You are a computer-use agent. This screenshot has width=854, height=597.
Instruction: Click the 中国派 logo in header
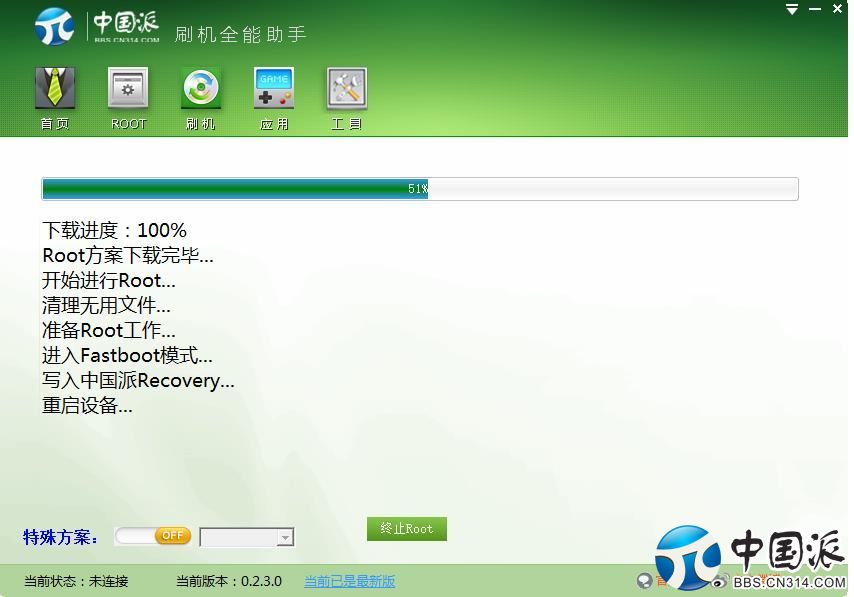(98, 26)
